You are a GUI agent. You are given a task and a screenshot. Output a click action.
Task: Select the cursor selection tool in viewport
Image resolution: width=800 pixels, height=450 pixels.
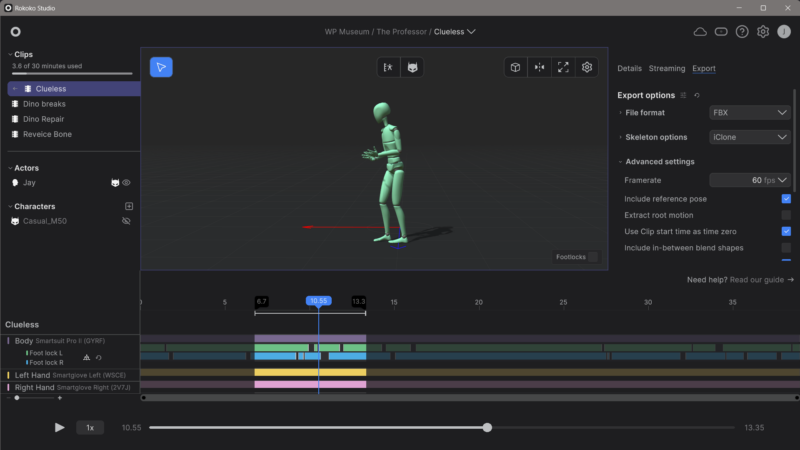click(161, 67)
